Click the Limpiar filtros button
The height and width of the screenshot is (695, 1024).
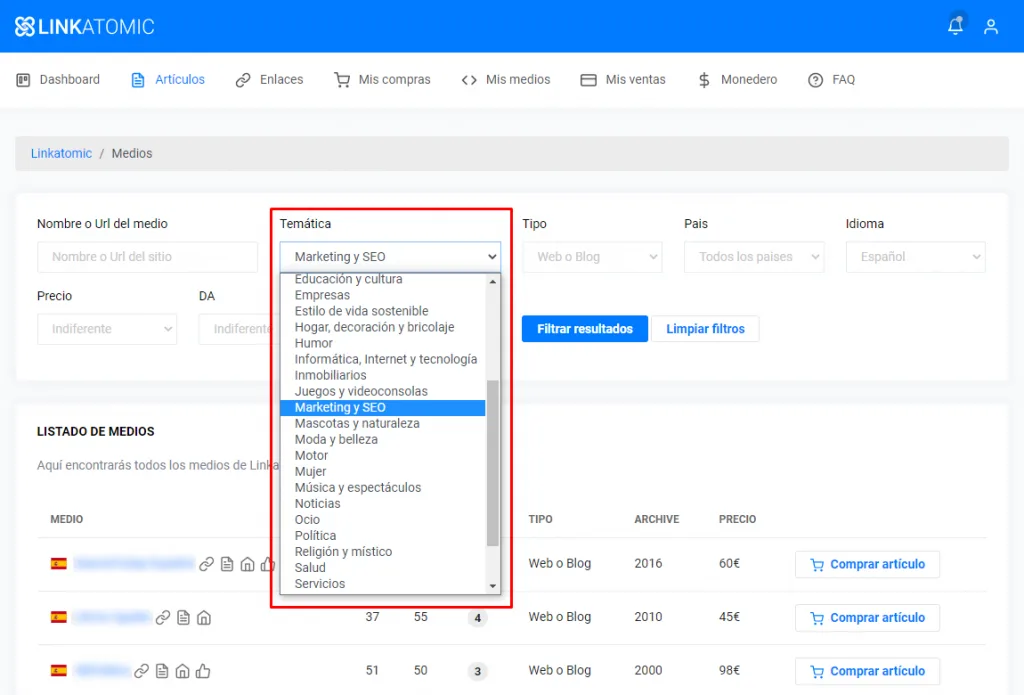click(x=705, y=329)
